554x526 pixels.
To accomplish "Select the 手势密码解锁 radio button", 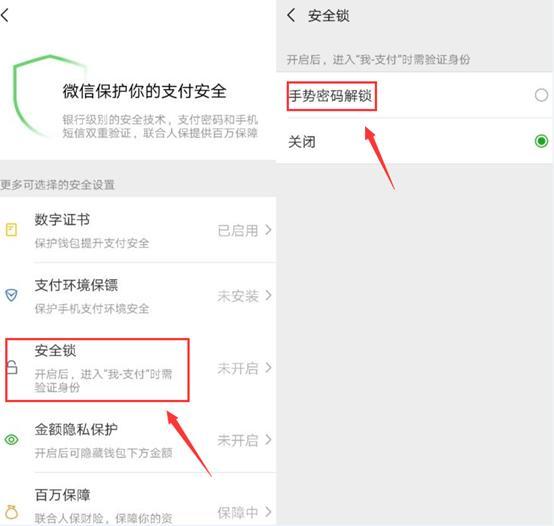I will pyautogui.click(x=541, y=95).
